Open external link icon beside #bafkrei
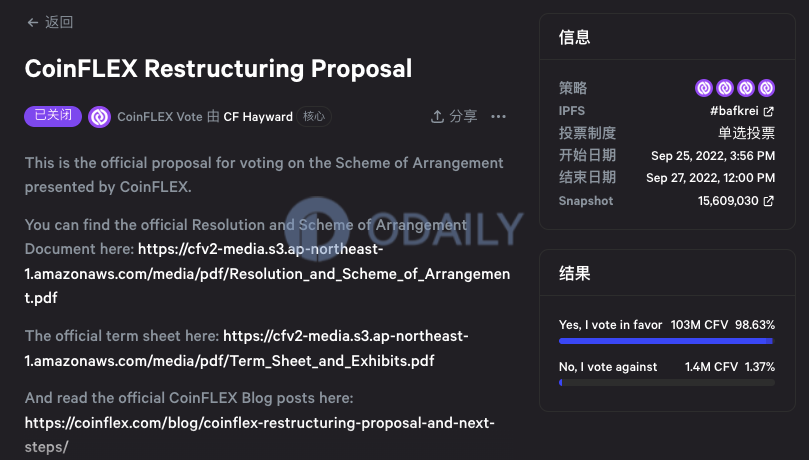This screenshot has width=809, height=460. point(769,111)
